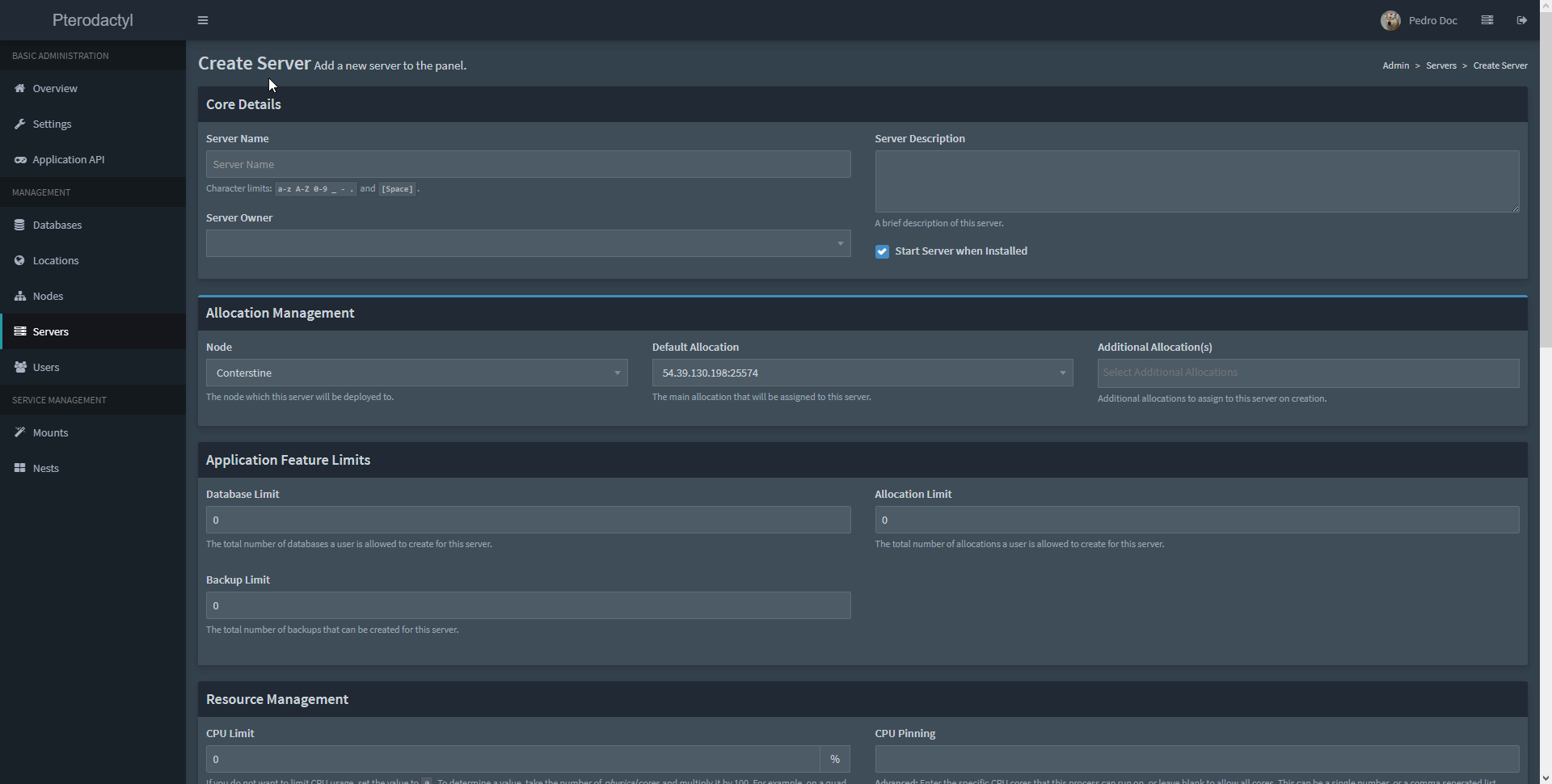
Task: Open Databases in the sidebar
Action: click(x=93, y=225)
